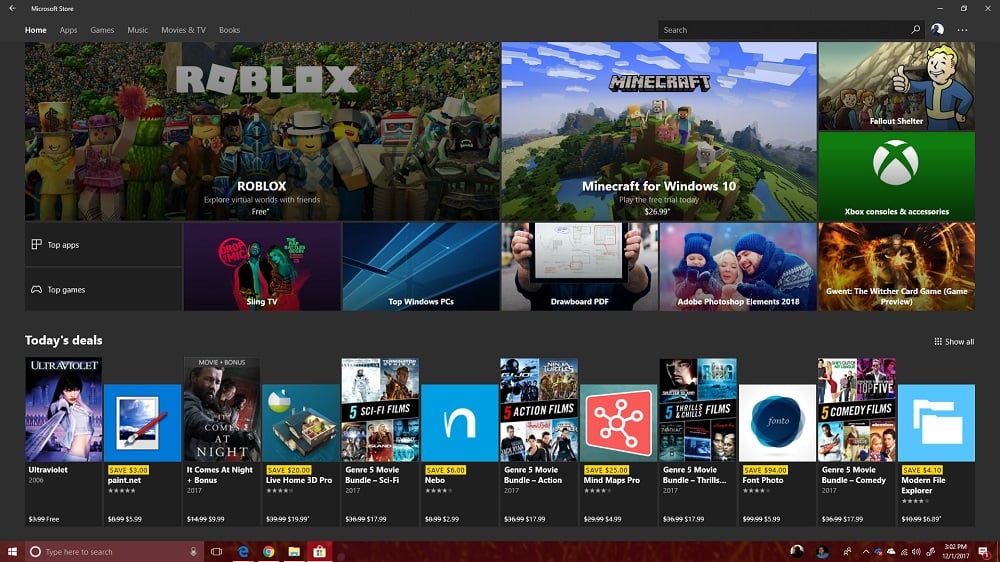Open the 5 Thrills & Chills Films bundle
1000x562 pixels.
coord(698,409)
